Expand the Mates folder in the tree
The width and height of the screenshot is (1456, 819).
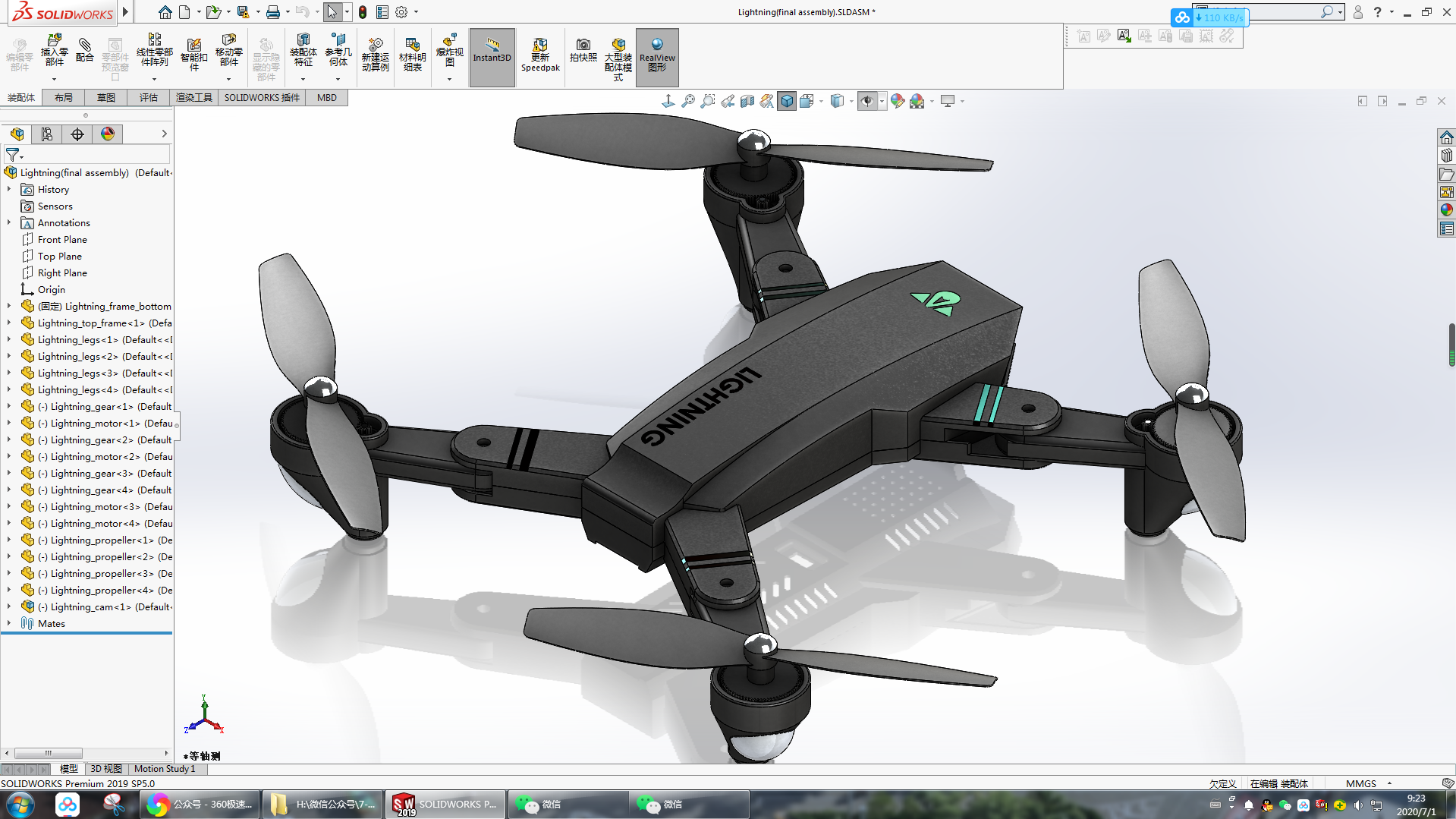(9, 623)
